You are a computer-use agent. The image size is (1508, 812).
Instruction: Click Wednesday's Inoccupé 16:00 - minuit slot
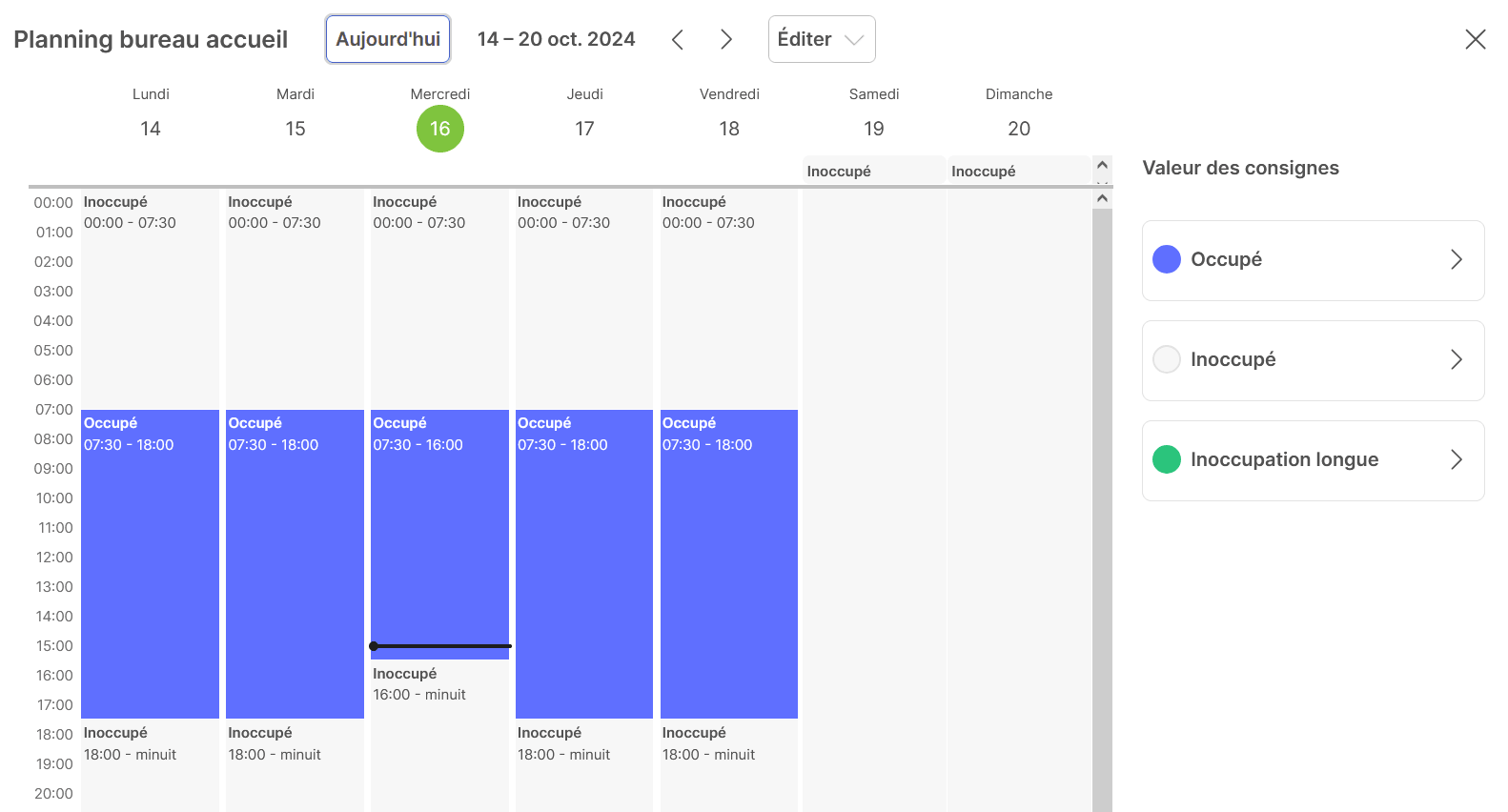coord(439,724)
